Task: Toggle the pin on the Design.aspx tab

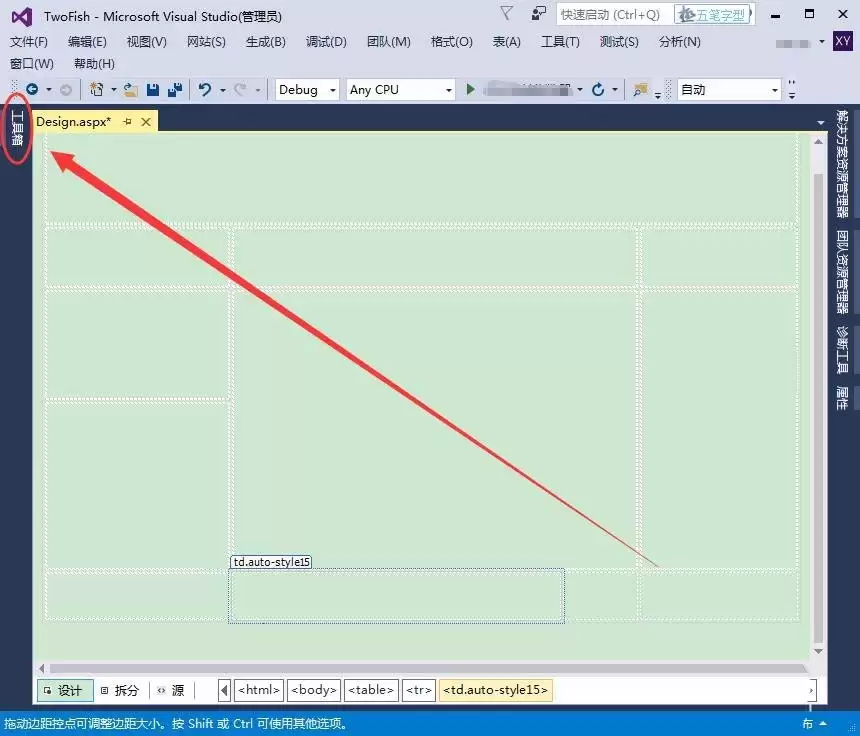Action: pos(128,121)
